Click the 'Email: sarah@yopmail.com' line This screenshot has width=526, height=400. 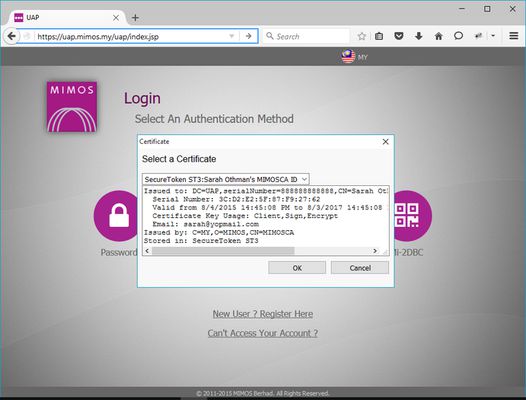(205, 224)
